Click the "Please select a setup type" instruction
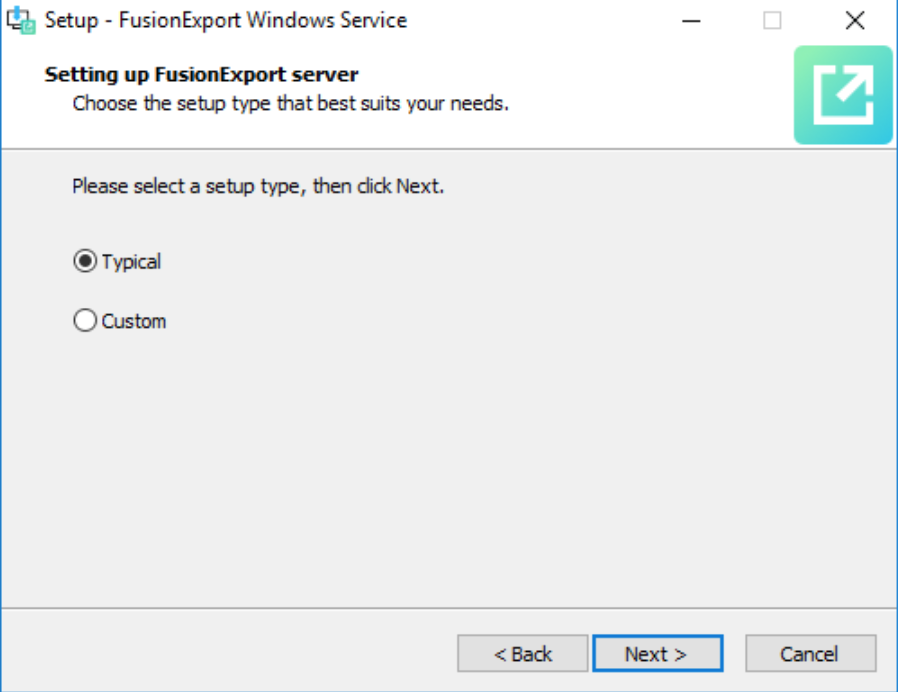This screenshot has height=692, width=898. tap(257, 186)
